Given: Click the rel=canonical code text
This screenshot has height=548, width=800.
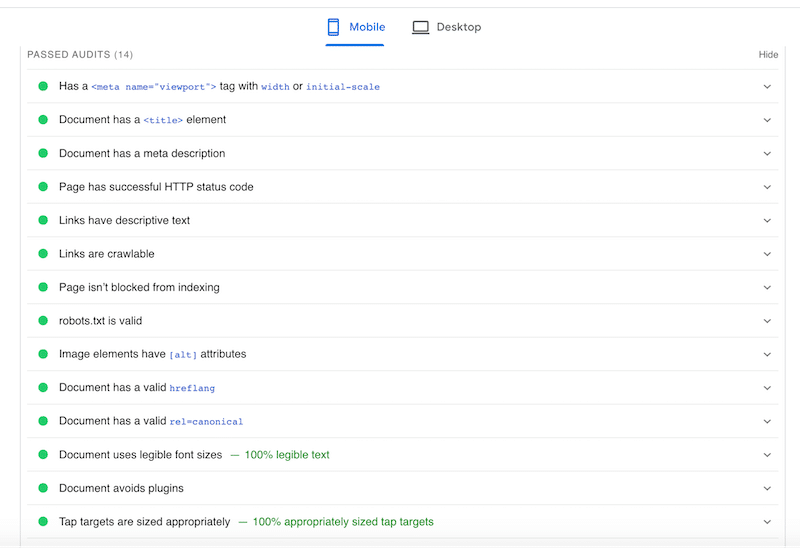Looking at the screenshot, I should pyautogui.click(x=206, y=421).
